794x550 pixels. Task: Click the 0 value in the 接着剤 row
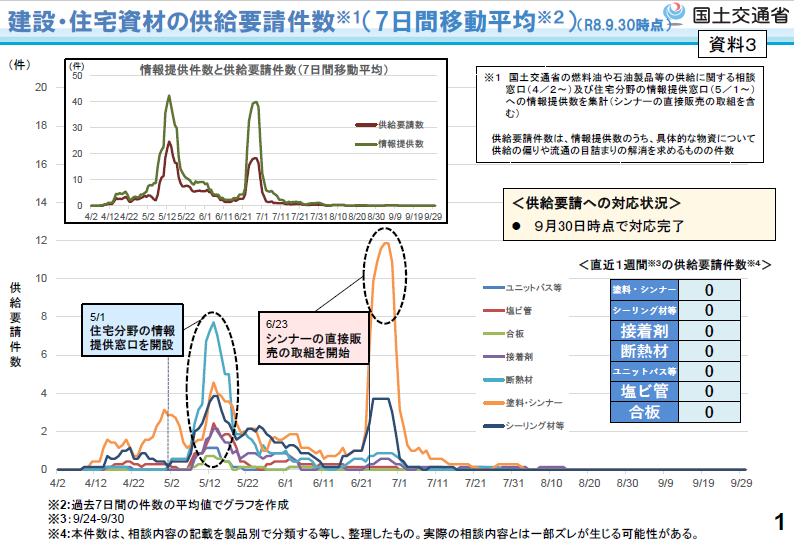pyautogui.click(x=709, y=331)
